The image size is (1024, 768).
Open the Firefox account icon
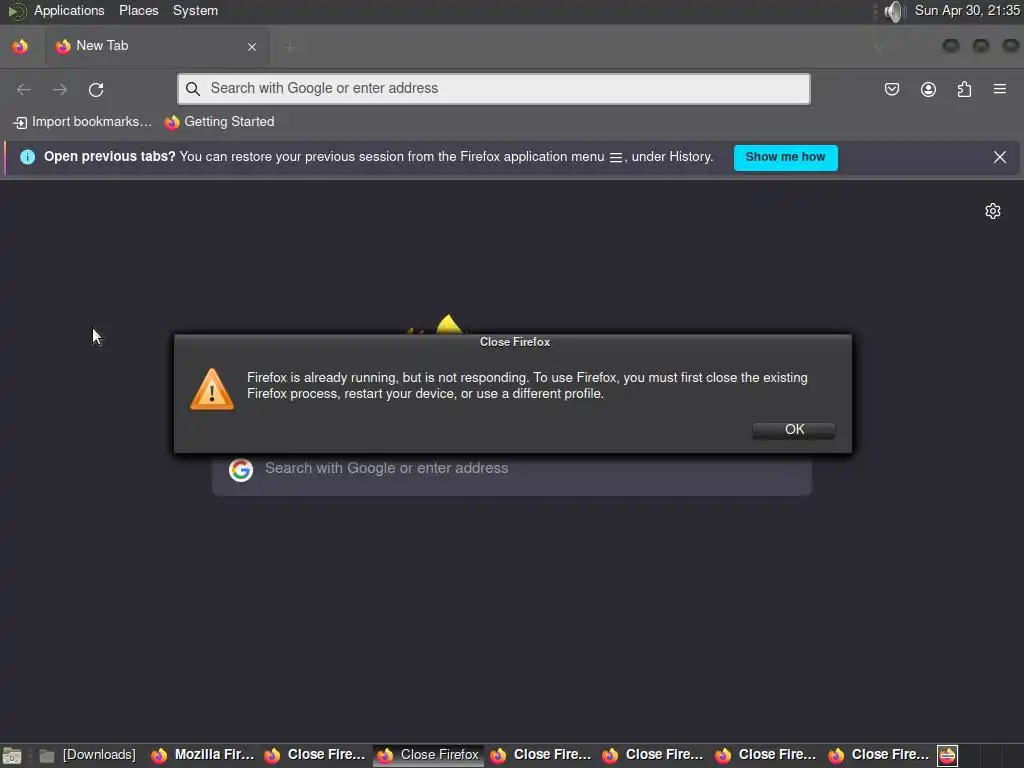[x=928, y=89]
